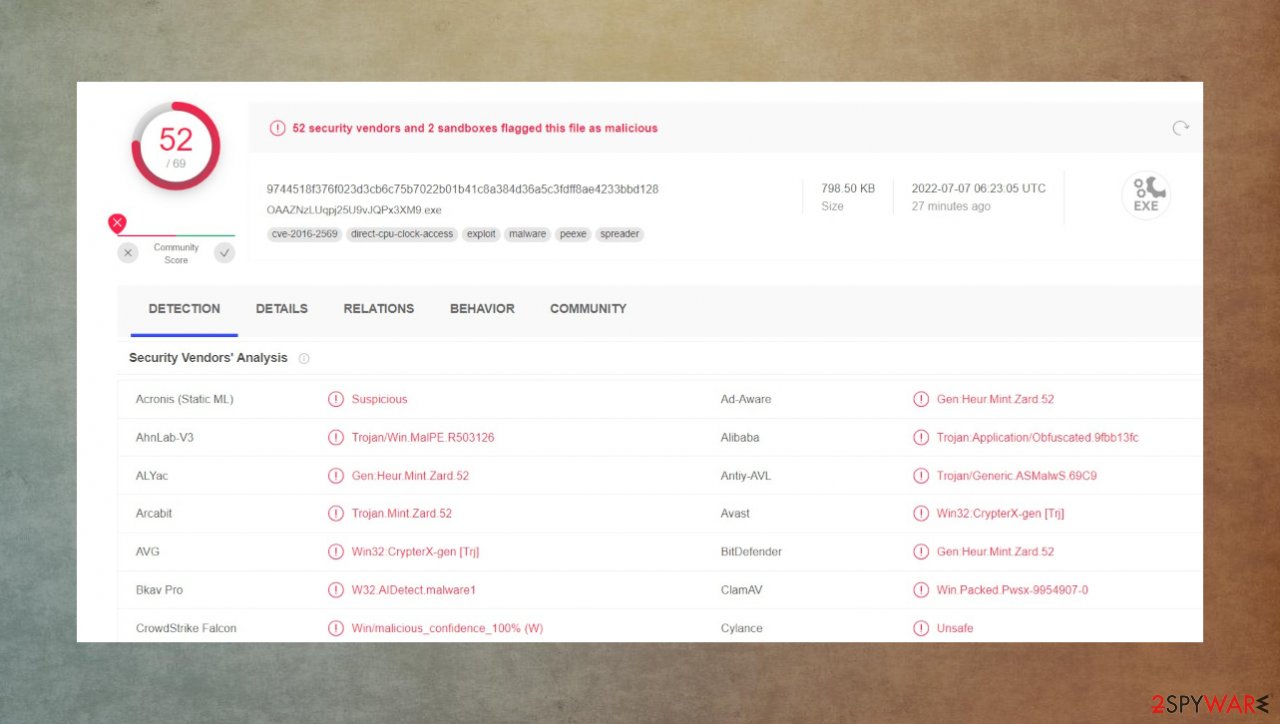Click the Acronis (Static ML) vendor name
The image size is (1280, 724).
tap(184, 399)
